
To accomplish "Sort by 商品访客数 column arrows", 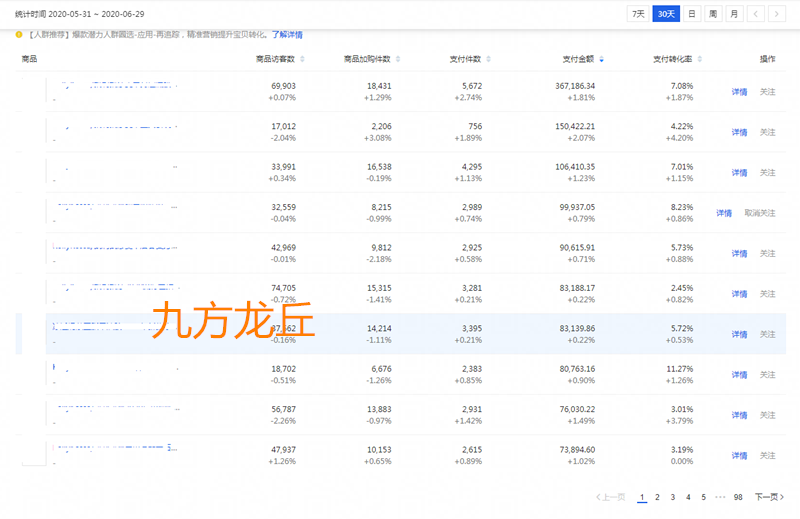I will pyautogui.click(x=302, y=59).
